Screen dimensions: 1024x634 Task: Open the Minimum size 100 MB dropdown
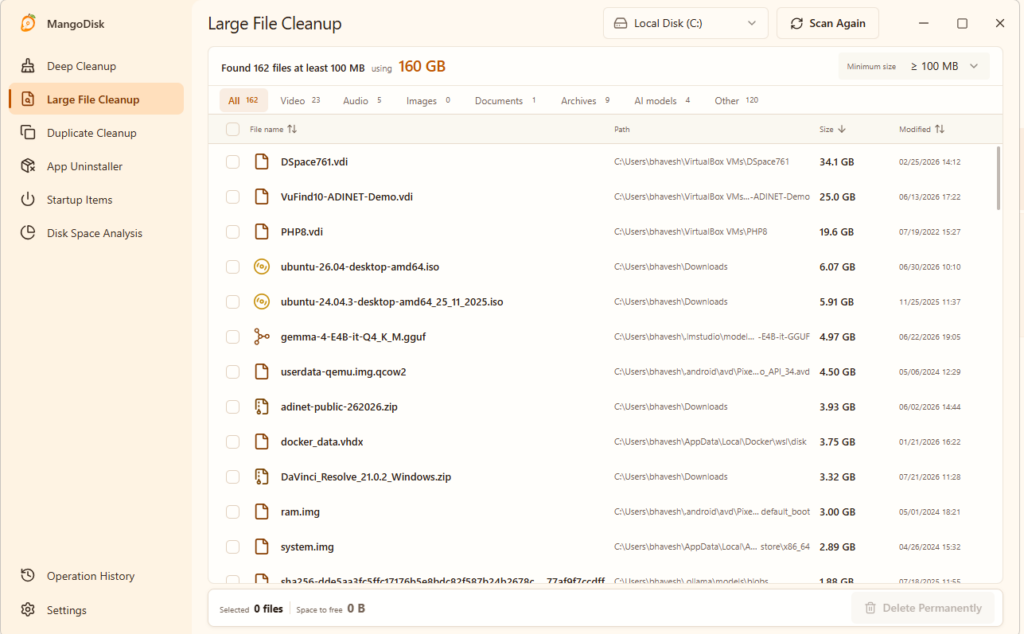(914, 66)
